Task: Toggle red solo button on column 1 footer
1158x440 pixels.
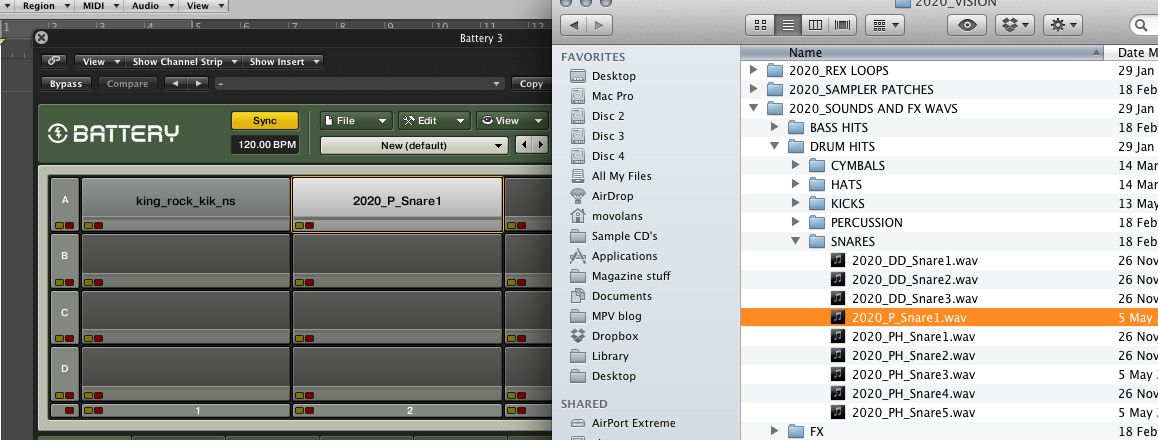Action: [98, 410]
